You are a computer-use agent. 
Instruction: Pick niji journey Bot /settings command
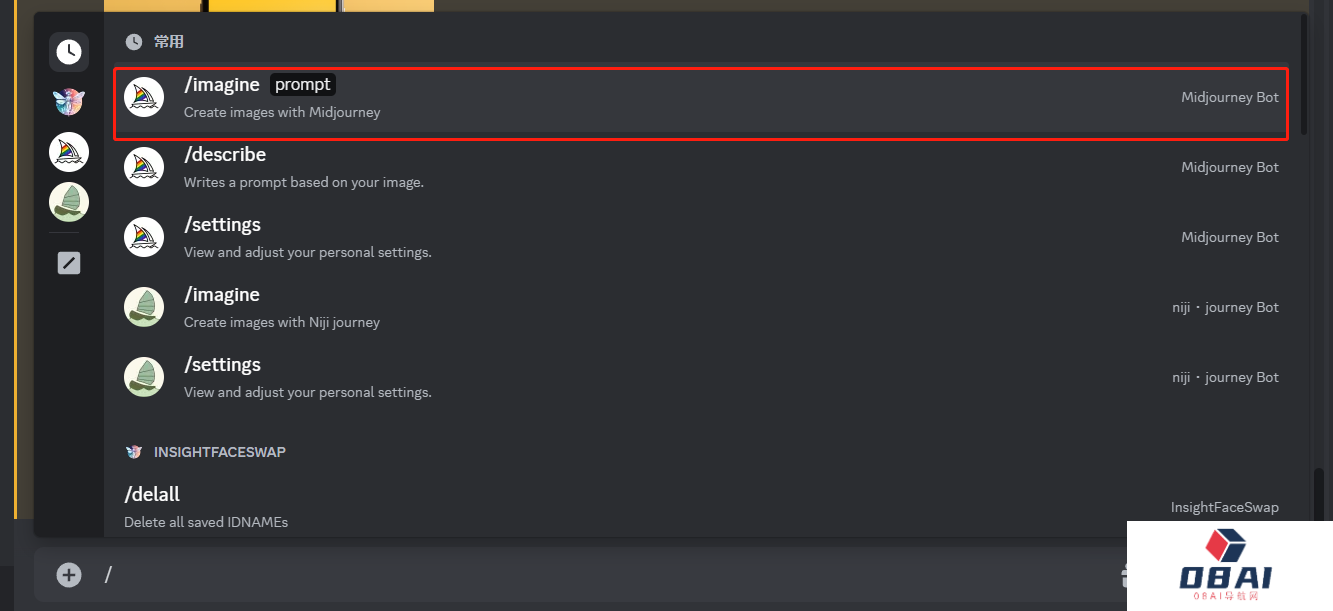pos(701,377)
